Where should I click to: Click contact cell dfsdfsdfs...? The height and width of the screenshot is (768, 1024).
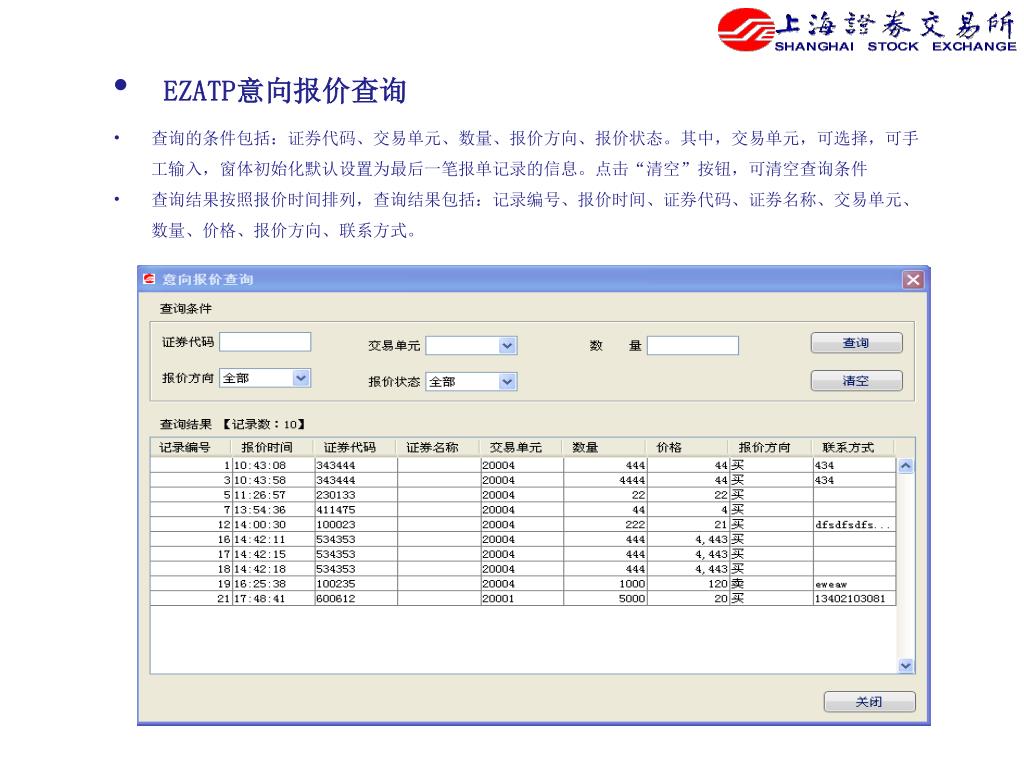click(x=854, y=524)
